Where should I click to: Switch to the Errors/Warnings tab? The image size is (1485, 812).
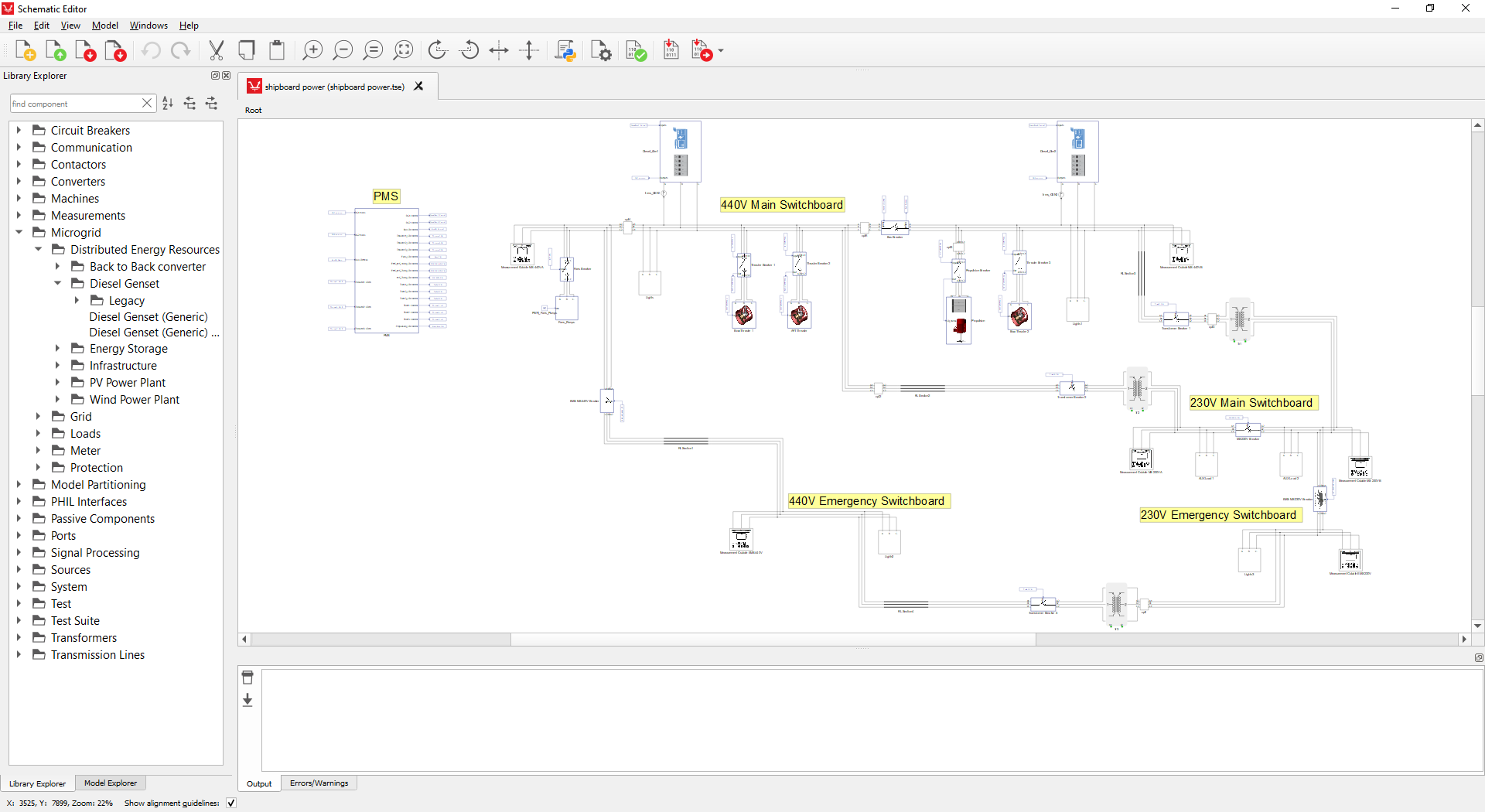pyautogui.click(x=319, y=783)
